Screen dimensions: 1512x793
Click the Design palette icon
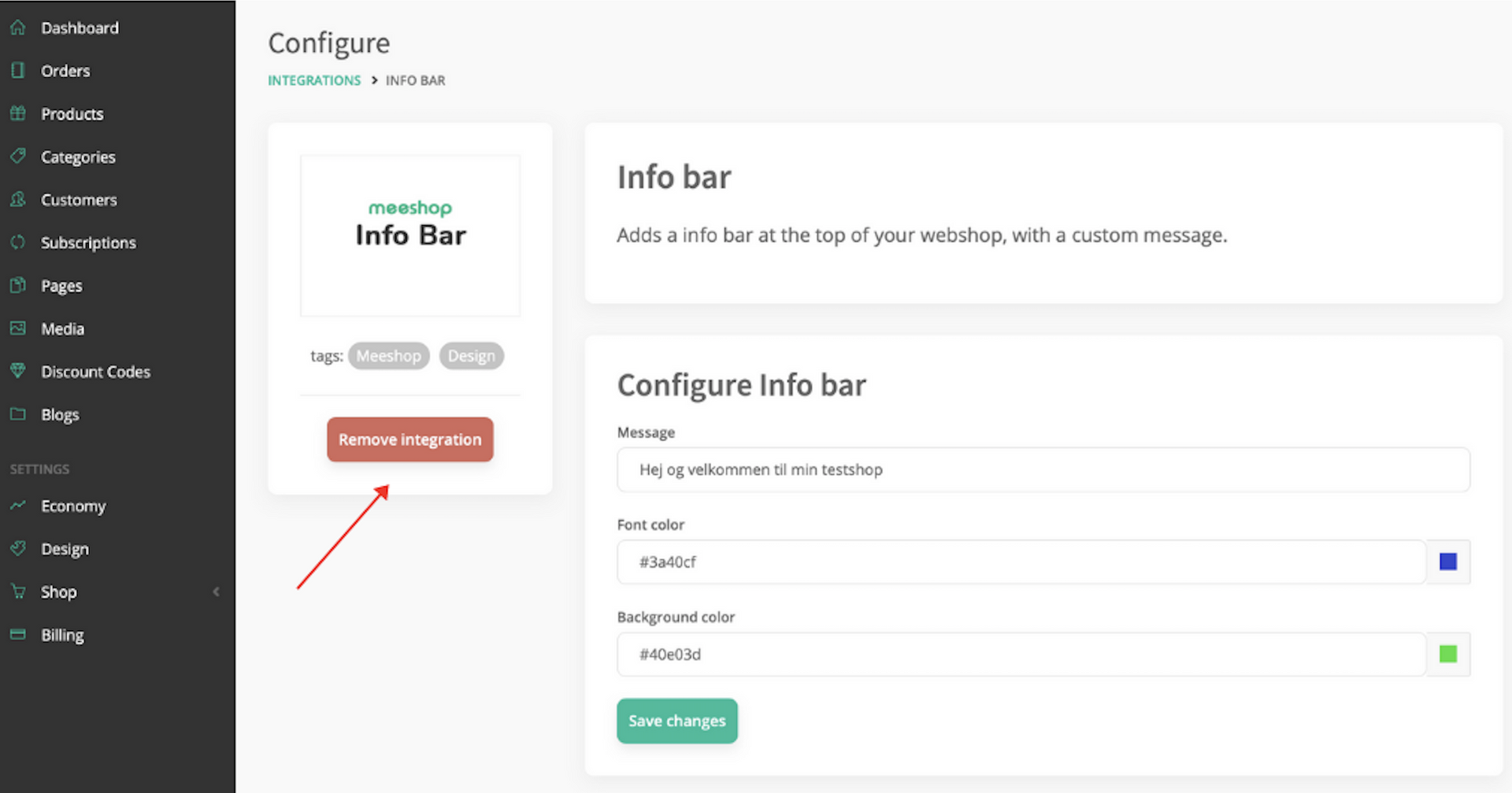(x=18, y=548)
